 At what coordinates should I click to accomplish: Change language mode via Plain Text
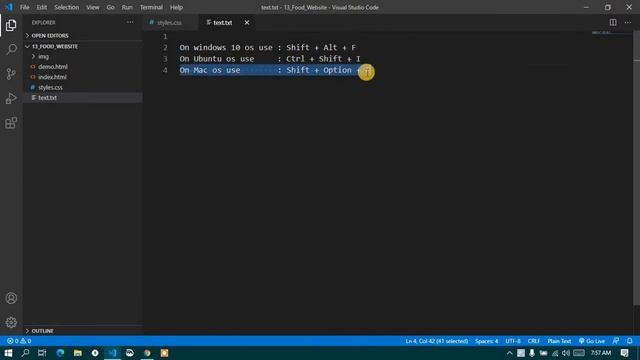pyautogui.click(x=559, y=341)
